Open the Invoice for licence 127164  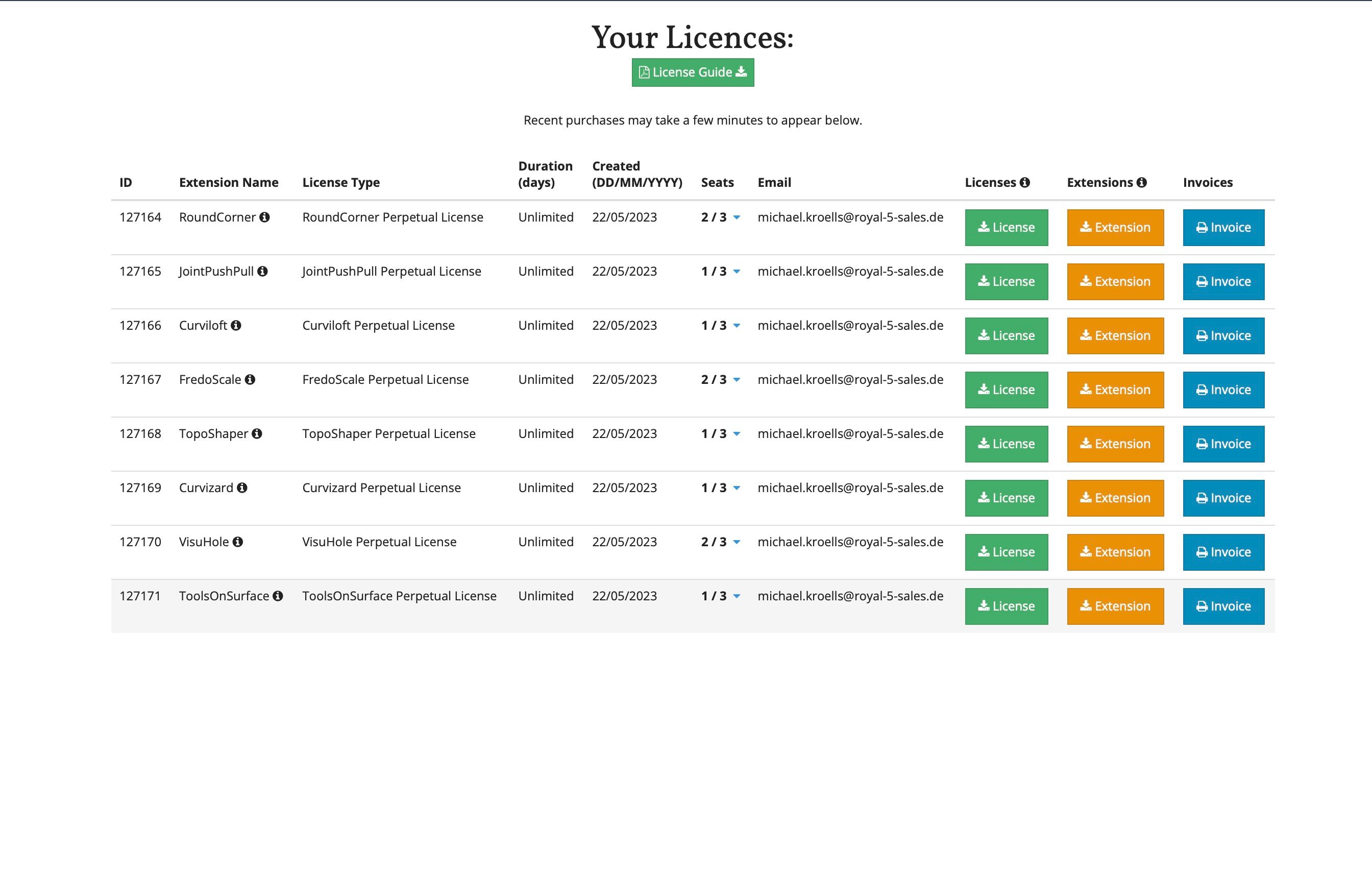coord(1223,227)
